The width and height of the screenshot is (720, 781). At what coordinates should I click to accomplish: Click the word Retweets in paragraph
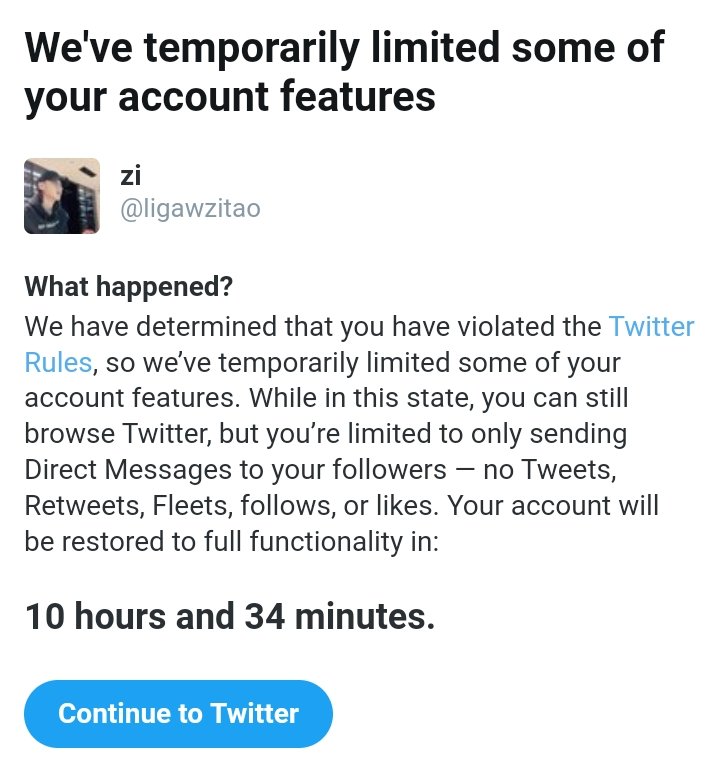pyautogui.click(x=84, y=505)
